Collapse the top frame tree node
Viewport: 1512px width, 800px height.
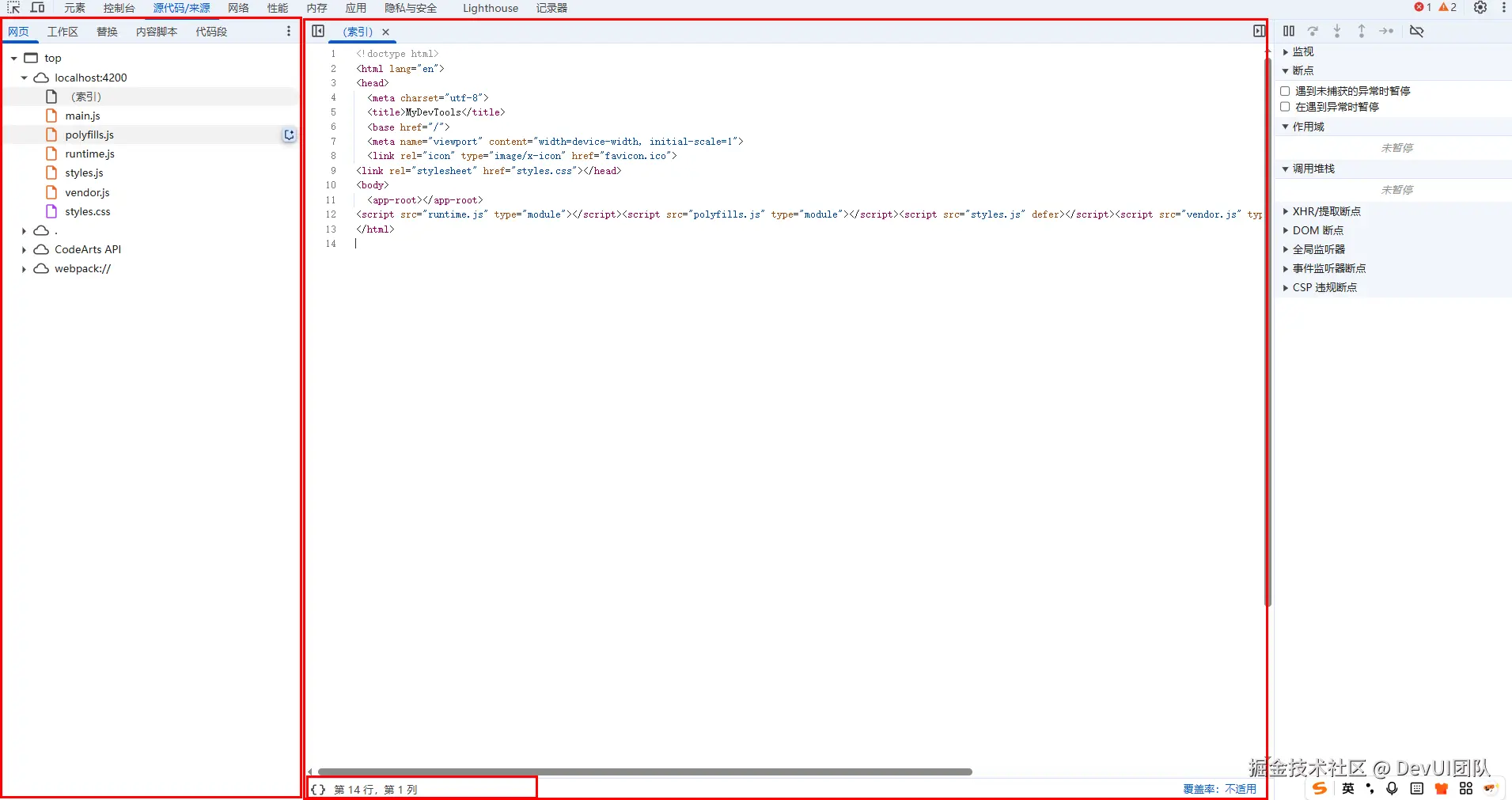click(x=14, y=59)
